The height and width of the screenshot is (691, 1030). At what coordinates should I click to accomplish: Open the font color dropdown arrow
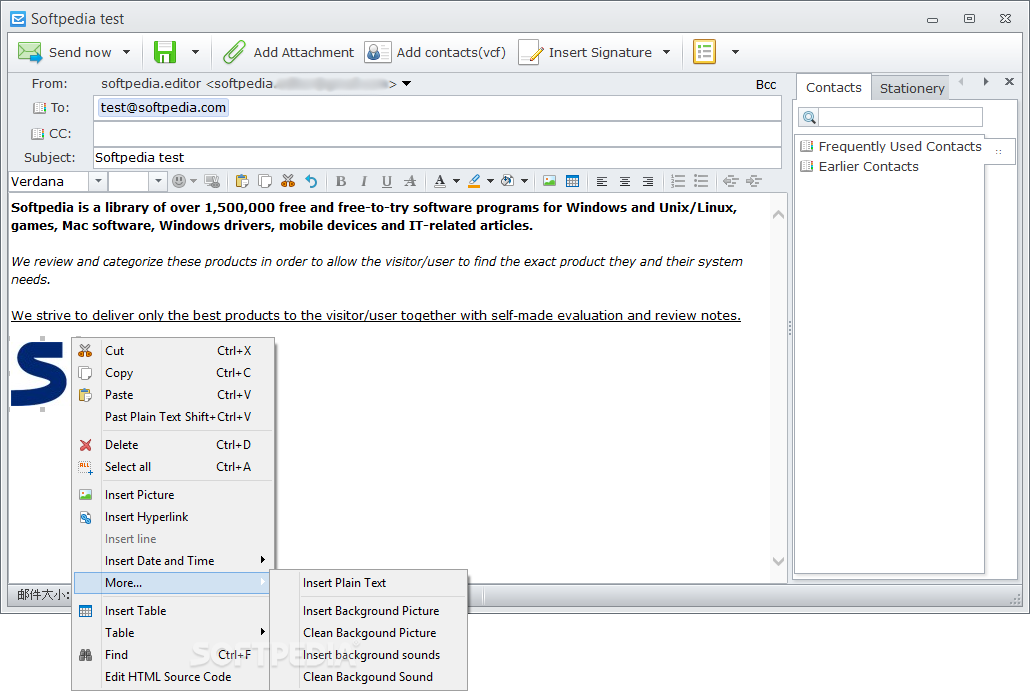(456, 181)
